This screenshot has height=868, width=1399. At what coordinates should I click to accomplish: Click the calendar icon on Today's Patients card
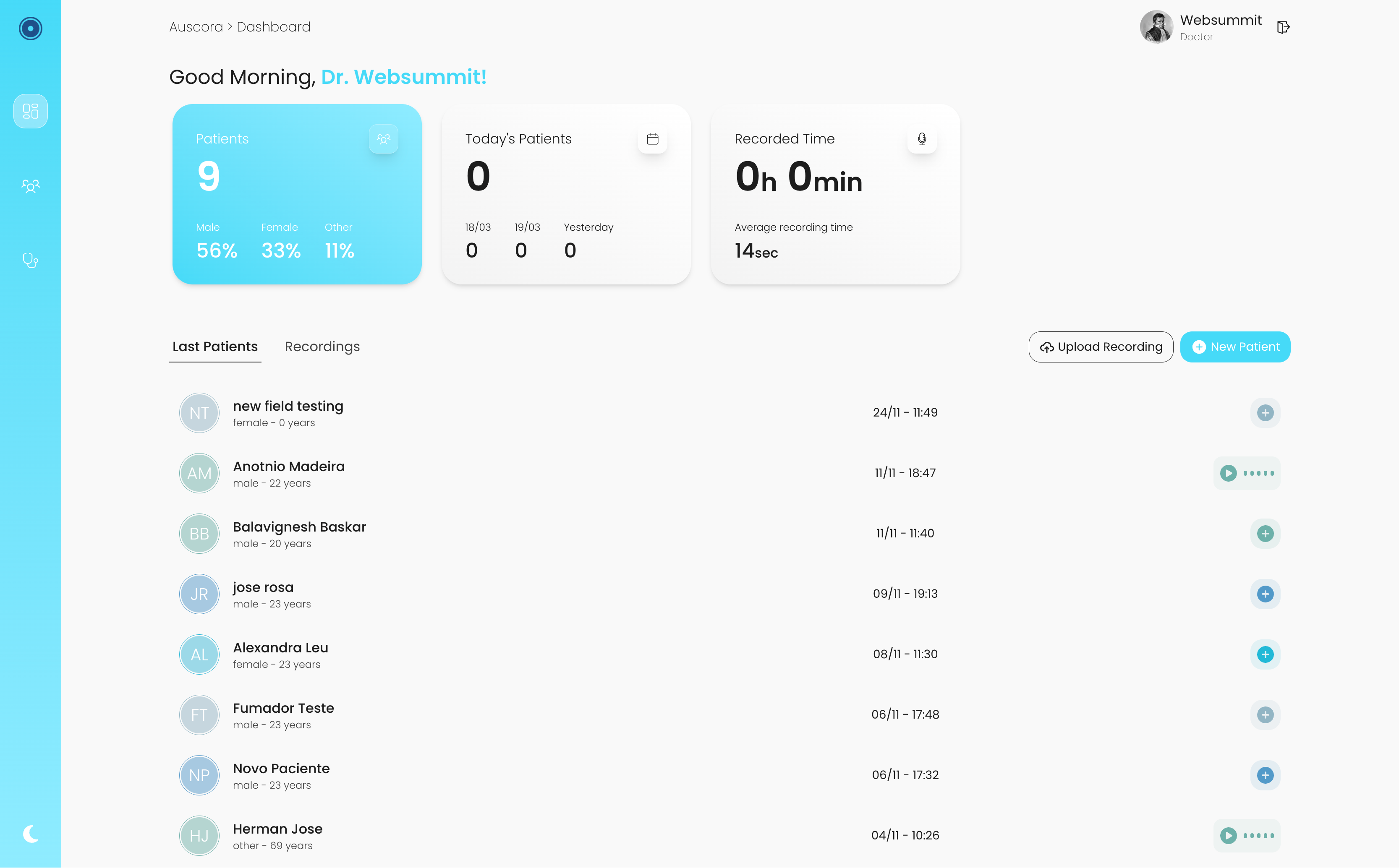coord(652,139)
